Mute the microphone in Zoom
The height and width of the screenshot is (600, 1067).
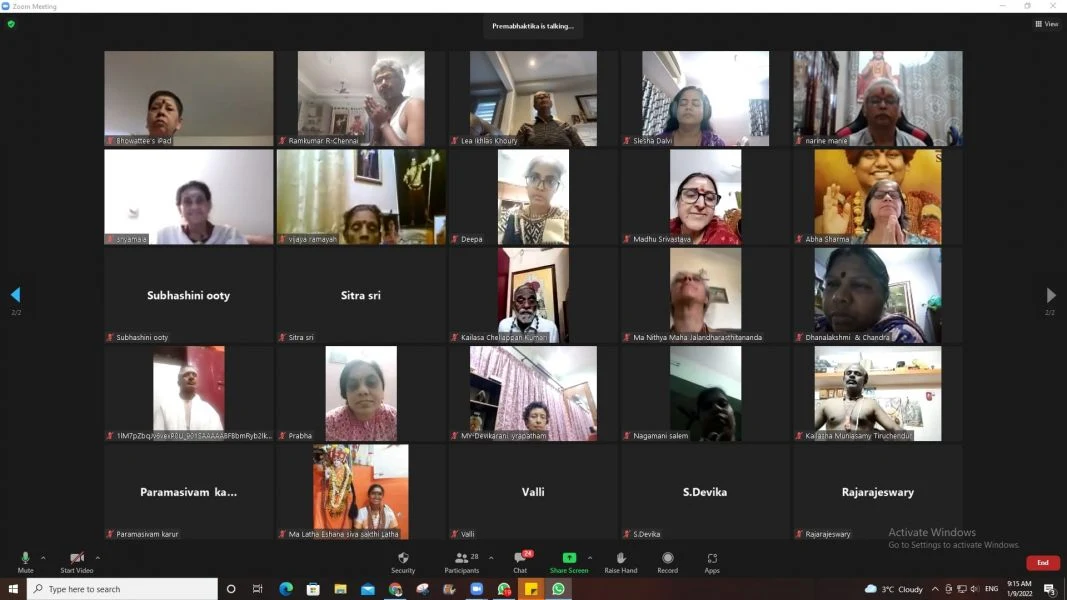[x=25, y=562]
